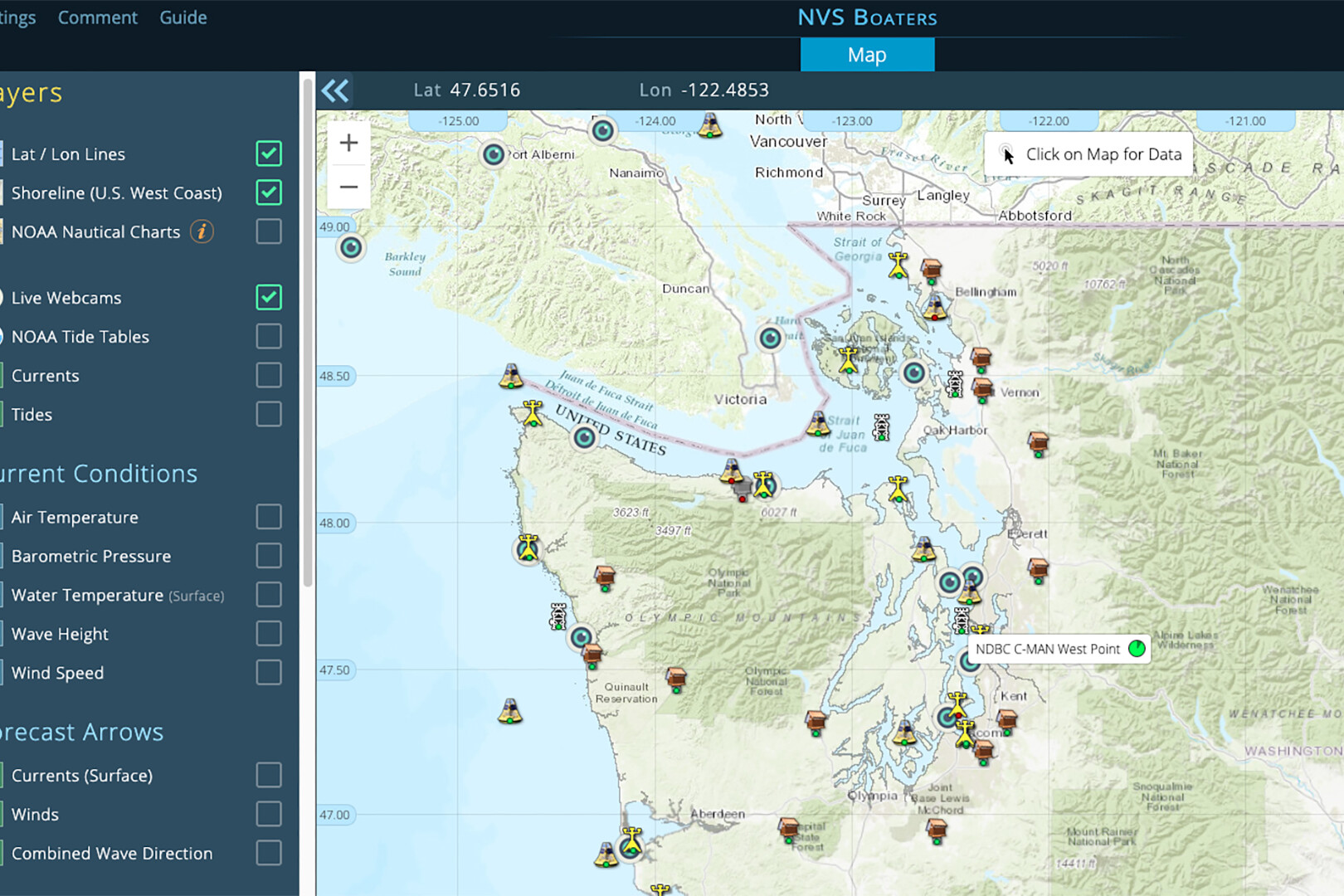Enable the Wind Speed overlay

tap(269, 672)
